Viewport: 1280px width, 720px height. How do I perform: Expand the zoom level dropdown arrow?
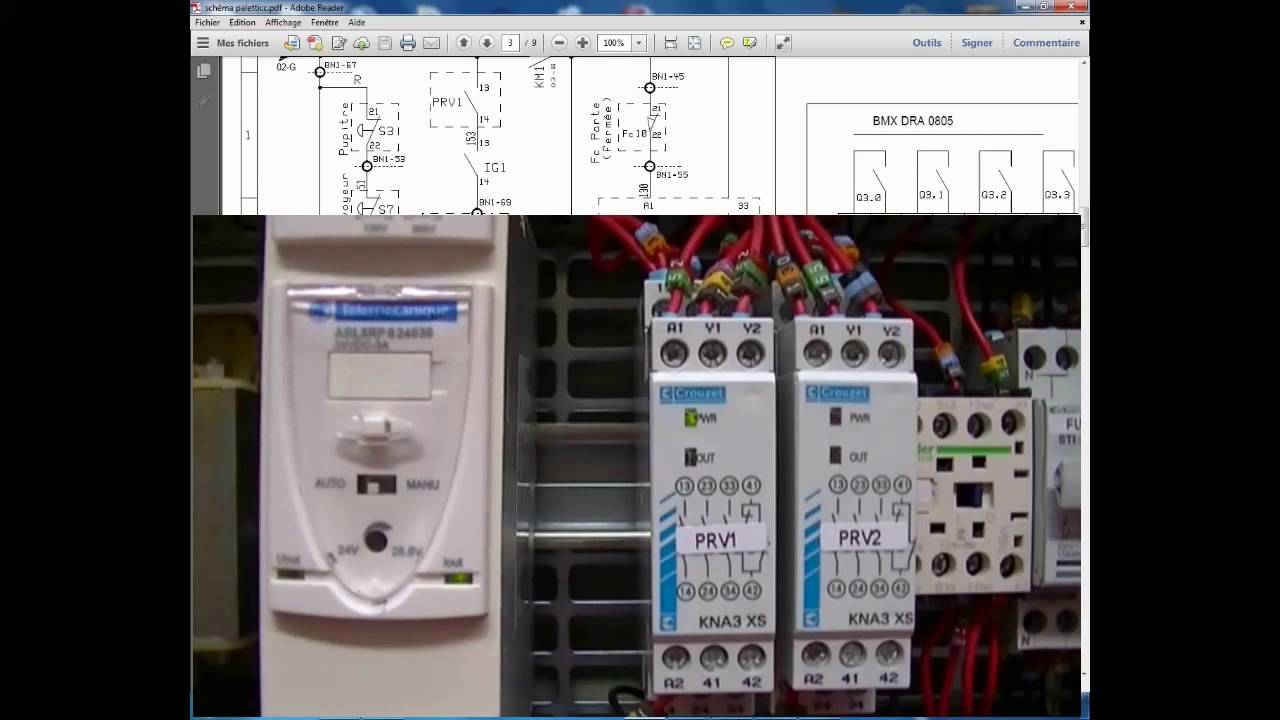pos(639,43)
